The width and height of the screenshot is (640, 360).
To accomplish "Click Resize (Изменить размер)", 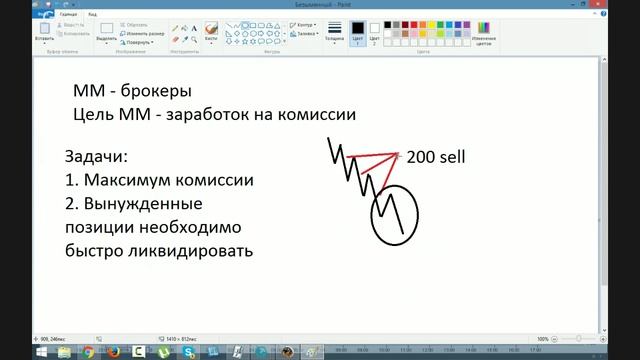I will (x=142, y=33).
